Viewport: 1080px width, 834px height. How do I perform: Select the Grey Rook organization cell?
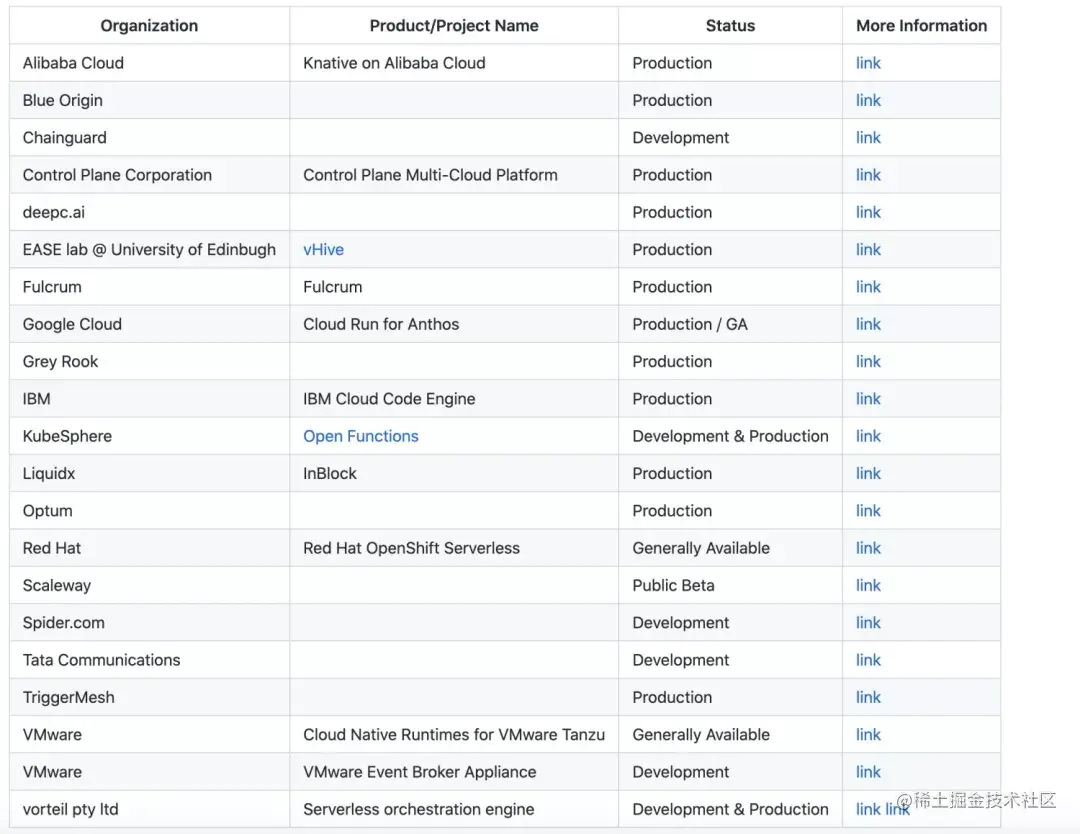[149, 362]
